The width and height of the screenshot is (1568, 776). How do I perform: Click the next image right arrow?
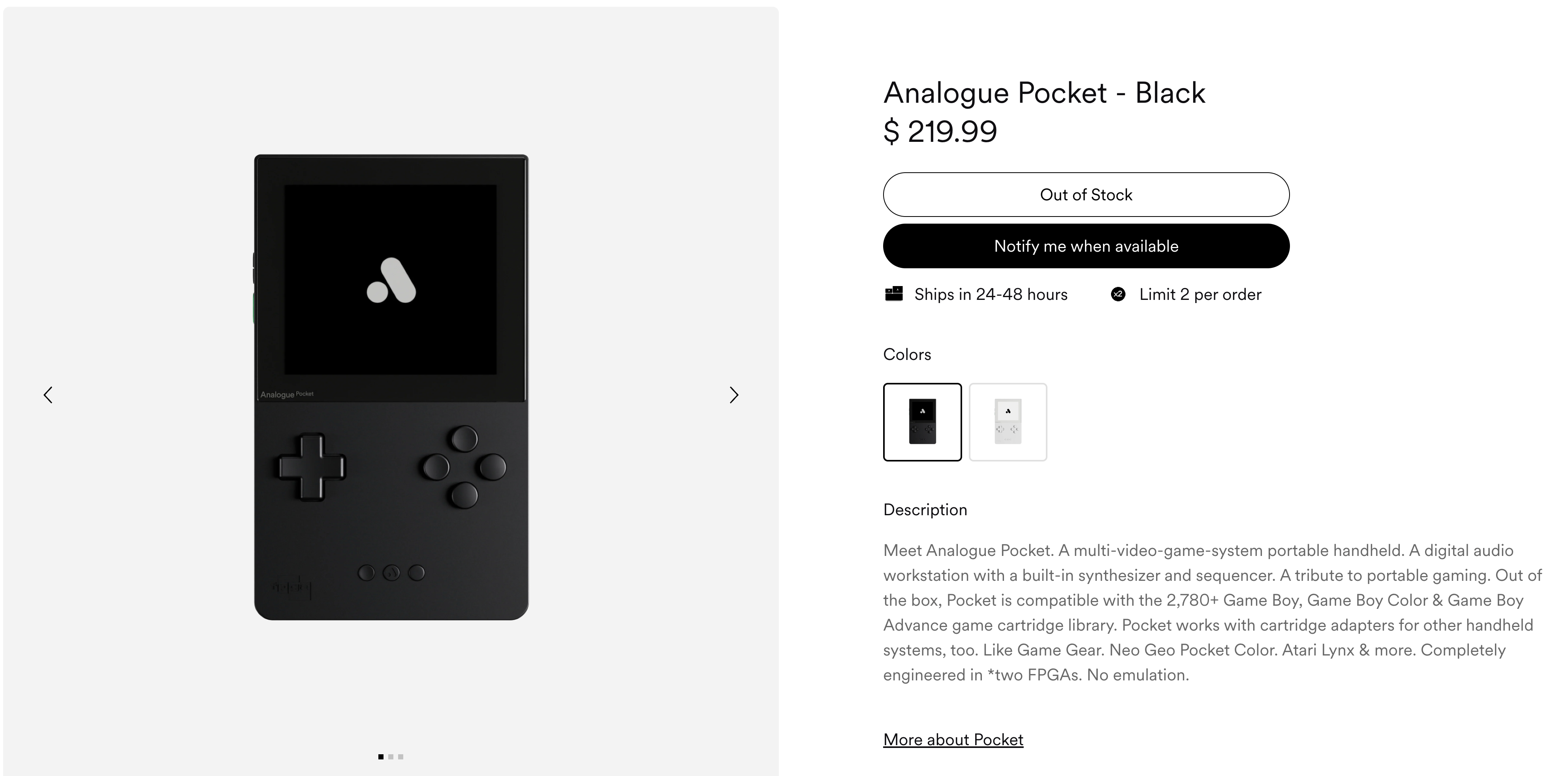733,395
